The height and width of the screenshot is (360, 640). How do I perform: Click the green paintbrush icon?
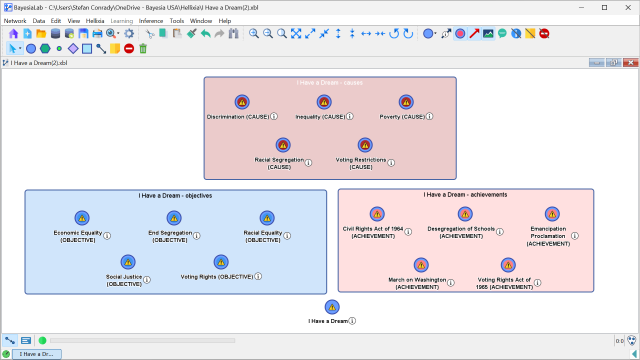191,34
